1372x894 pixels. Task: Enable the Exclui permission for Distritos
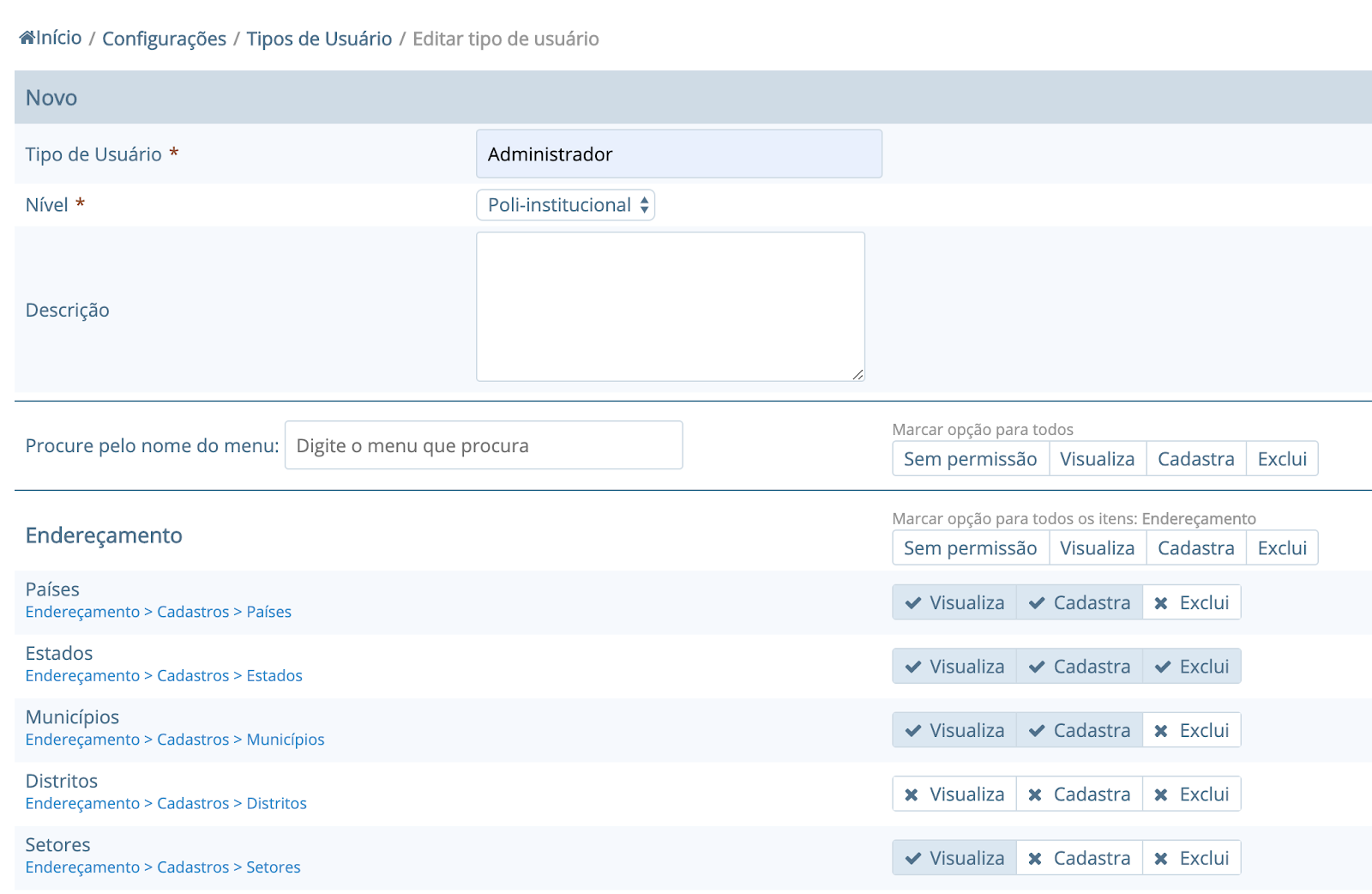point(1191,794)
